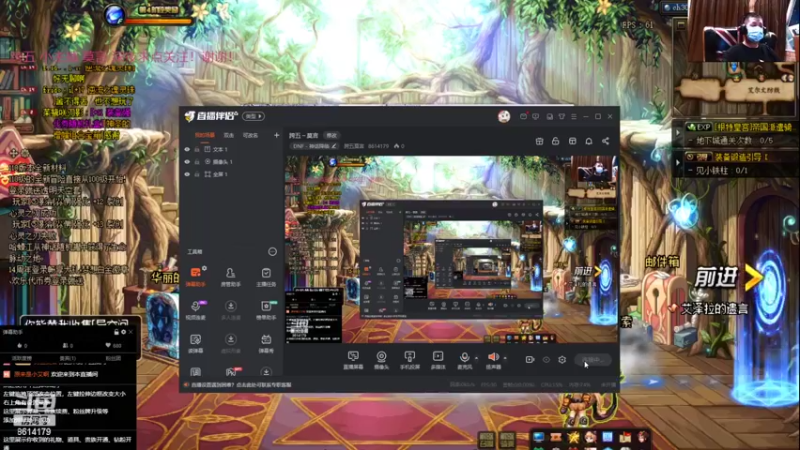Open the settings gear in streaming toolbar
This screenshot has height=450, width=800.
coord(562,360)
